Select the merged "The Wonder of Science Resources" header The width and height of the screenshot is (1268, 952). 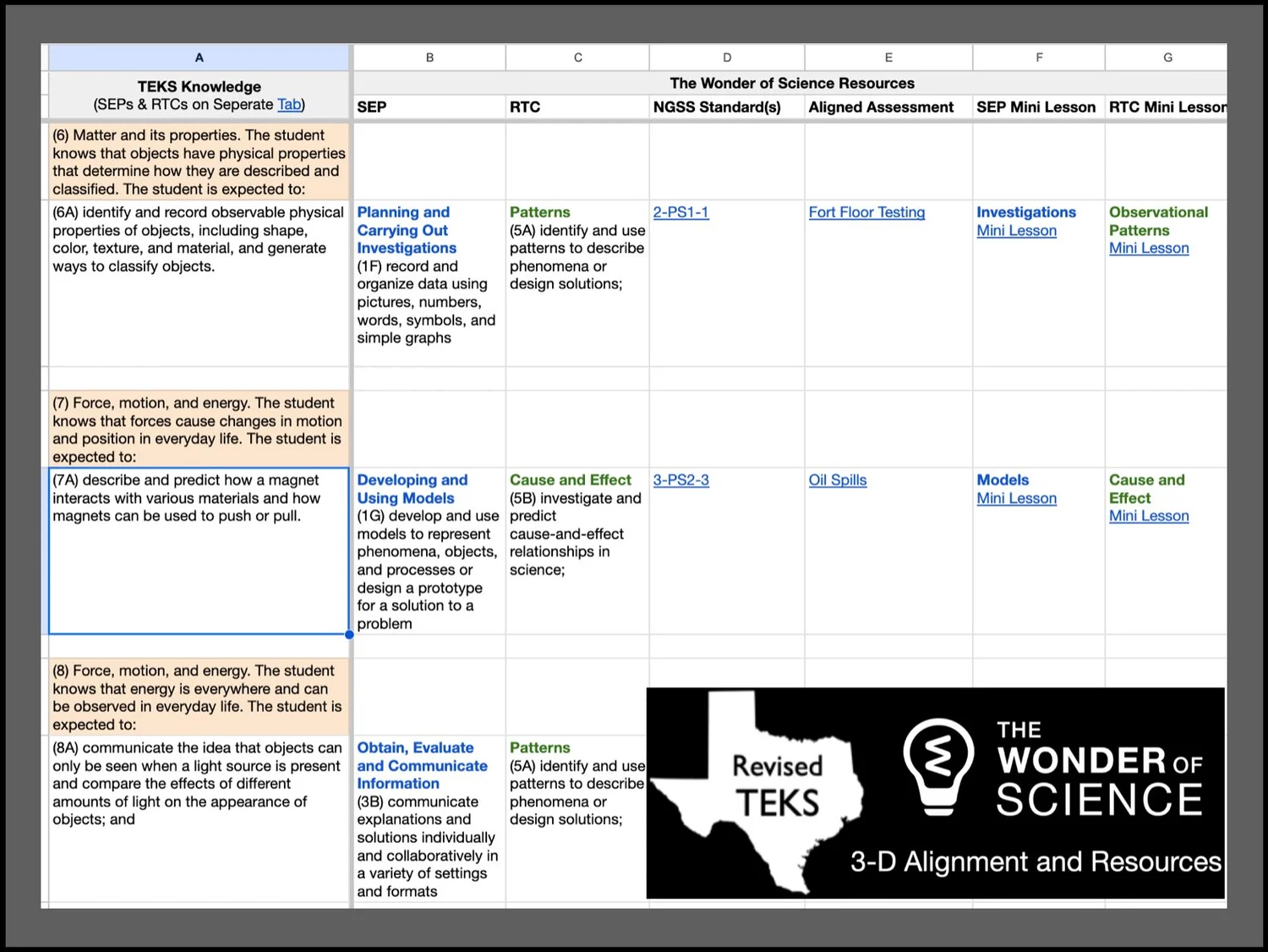pos(792,83)
